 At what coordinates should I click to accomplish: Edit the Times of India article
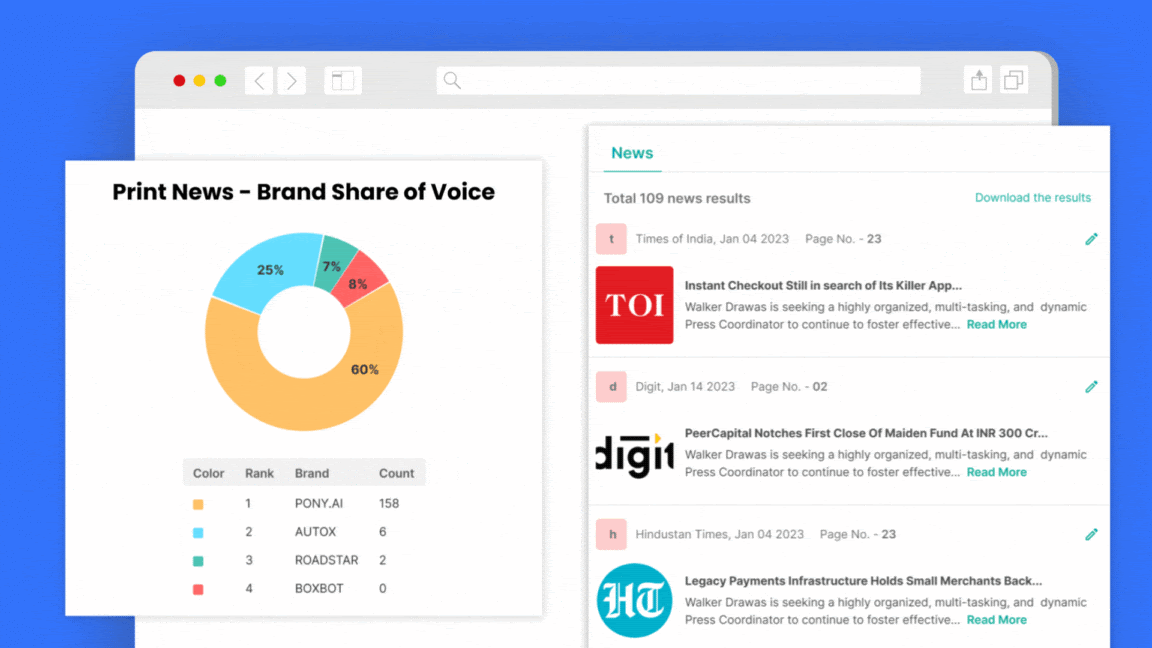coord(1091,239)
